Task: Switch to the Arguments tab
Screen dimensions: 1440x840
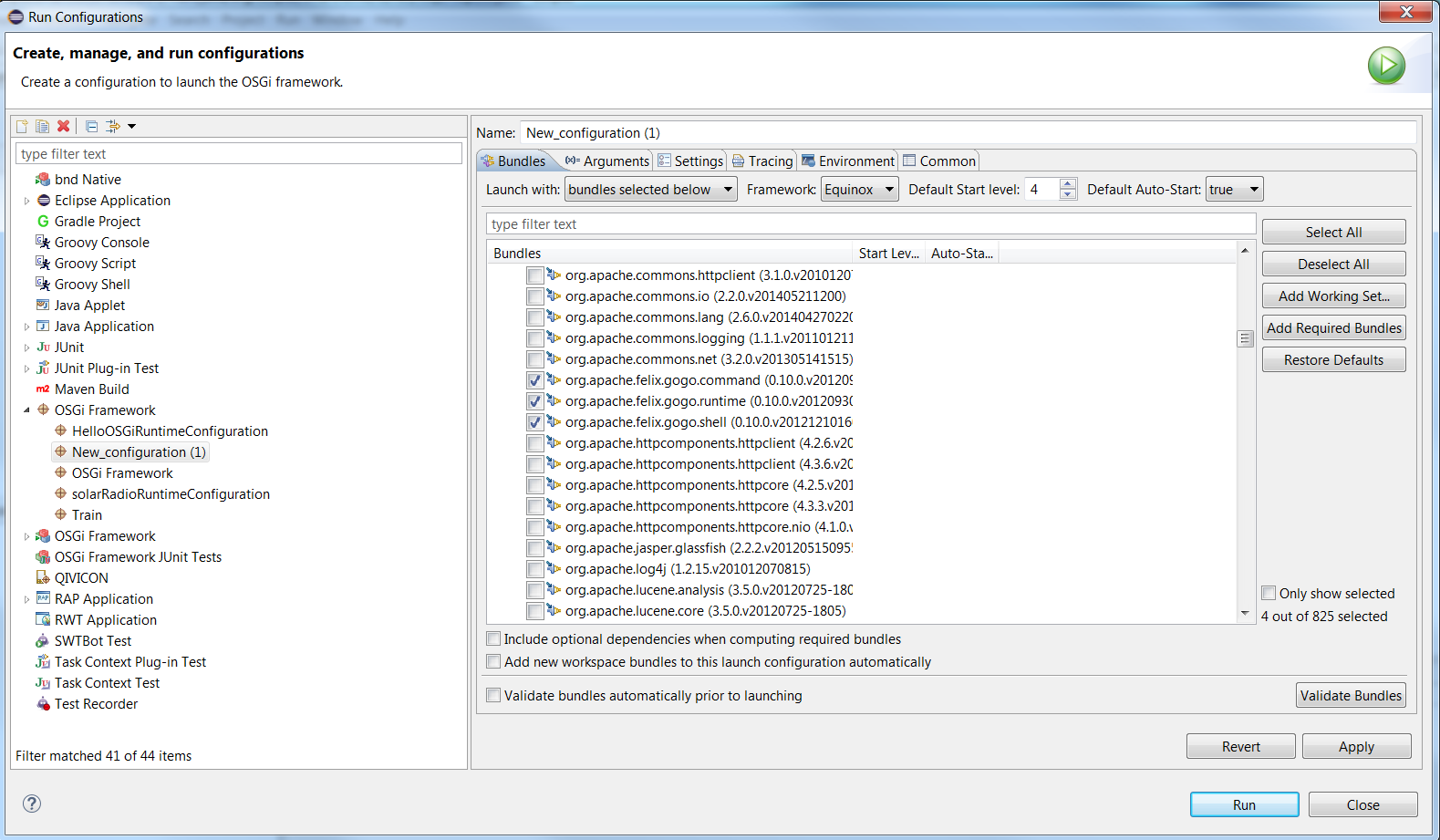Action: [607, 161]
